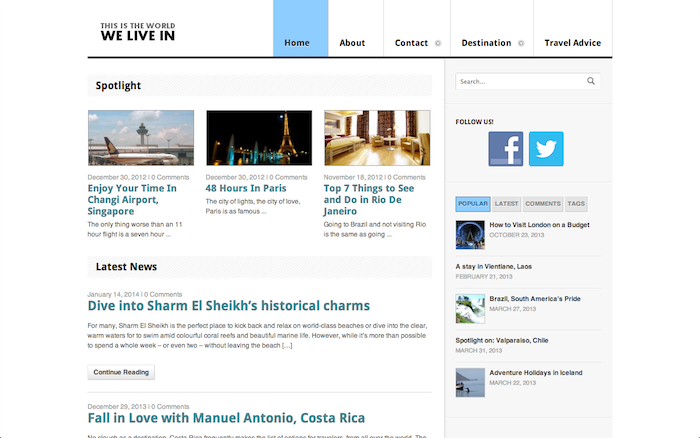Click the Latest News section heading
The image size is (700, 438).
point(126,267)
